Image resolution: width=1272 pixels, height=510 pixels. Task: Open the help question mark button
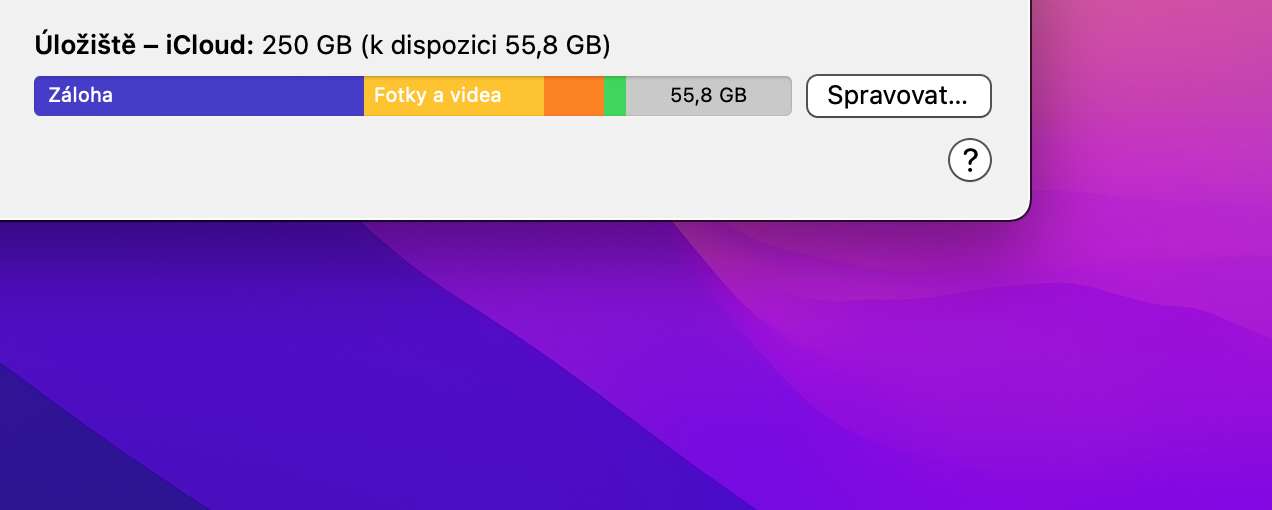(x=969, y=160)
